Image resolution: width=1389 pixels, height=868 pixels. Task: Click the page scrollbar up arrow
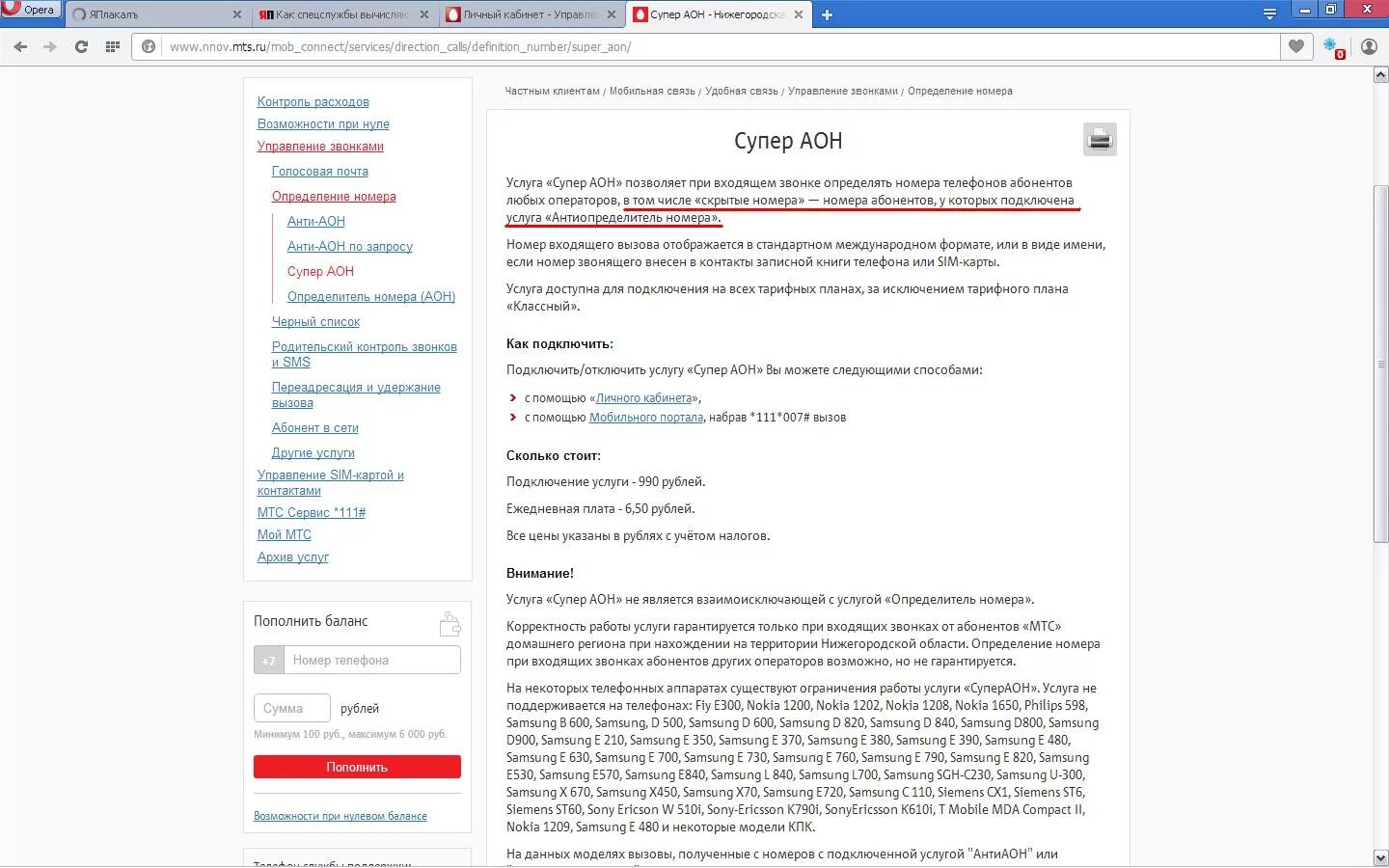pyautogui.click(x=1380, y=75)
